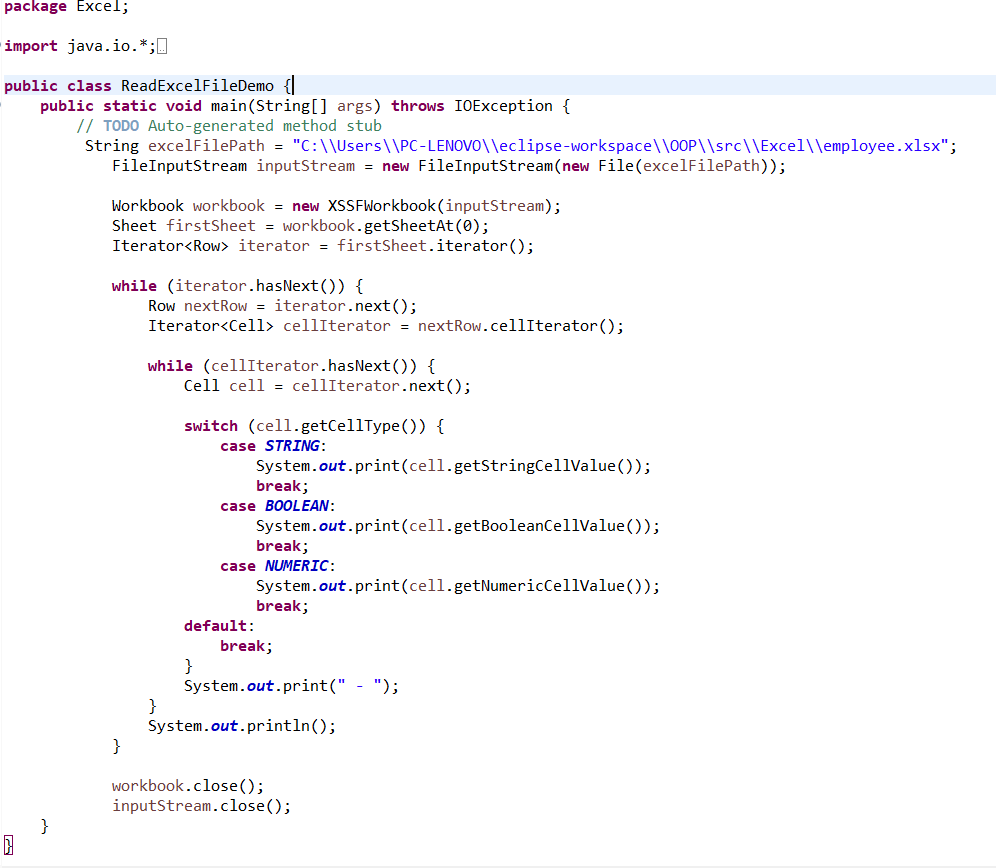Click the highlighted closing brace of the class
Image resolution: width=996 pixels, height=868 pixels.
(x=8, y=845)
